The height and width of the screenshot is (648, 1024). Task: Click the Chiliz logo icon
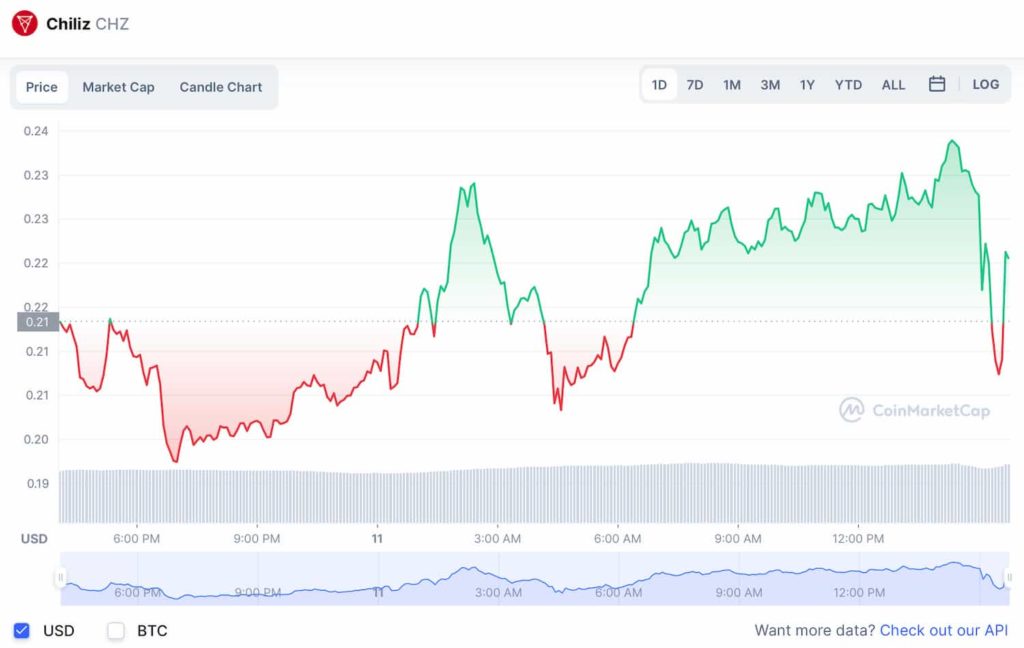(25, 23)
